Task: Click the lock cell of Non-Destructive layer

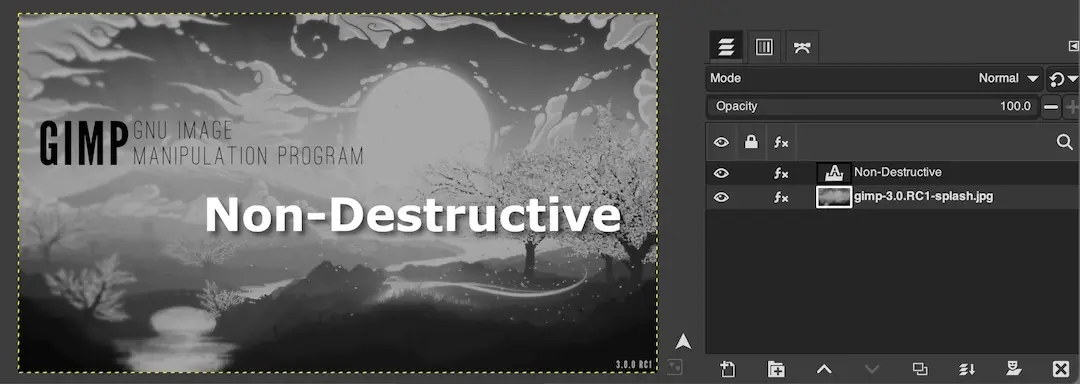Action: [751, 173]
